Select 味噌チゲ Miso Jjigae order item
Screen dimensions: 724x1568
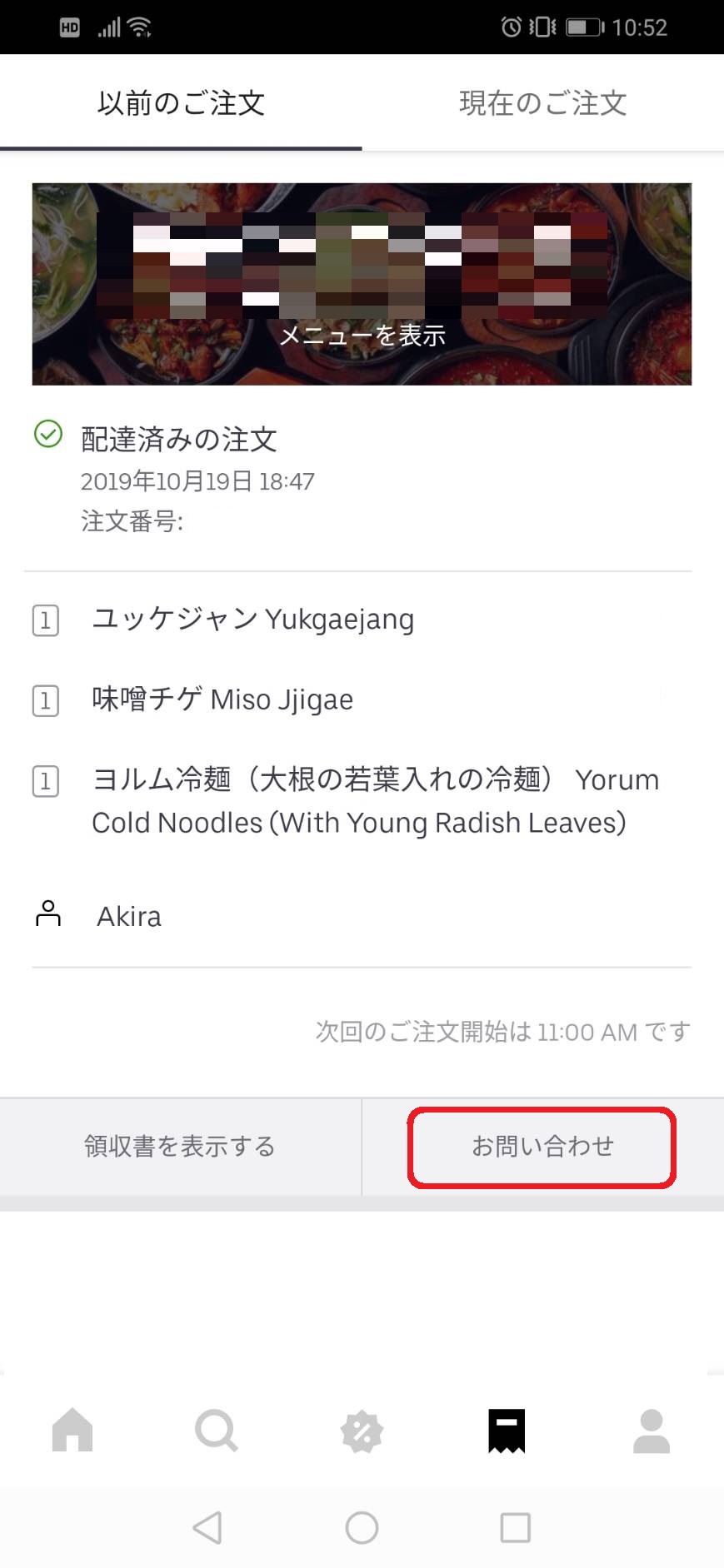[x=222, y=699]
